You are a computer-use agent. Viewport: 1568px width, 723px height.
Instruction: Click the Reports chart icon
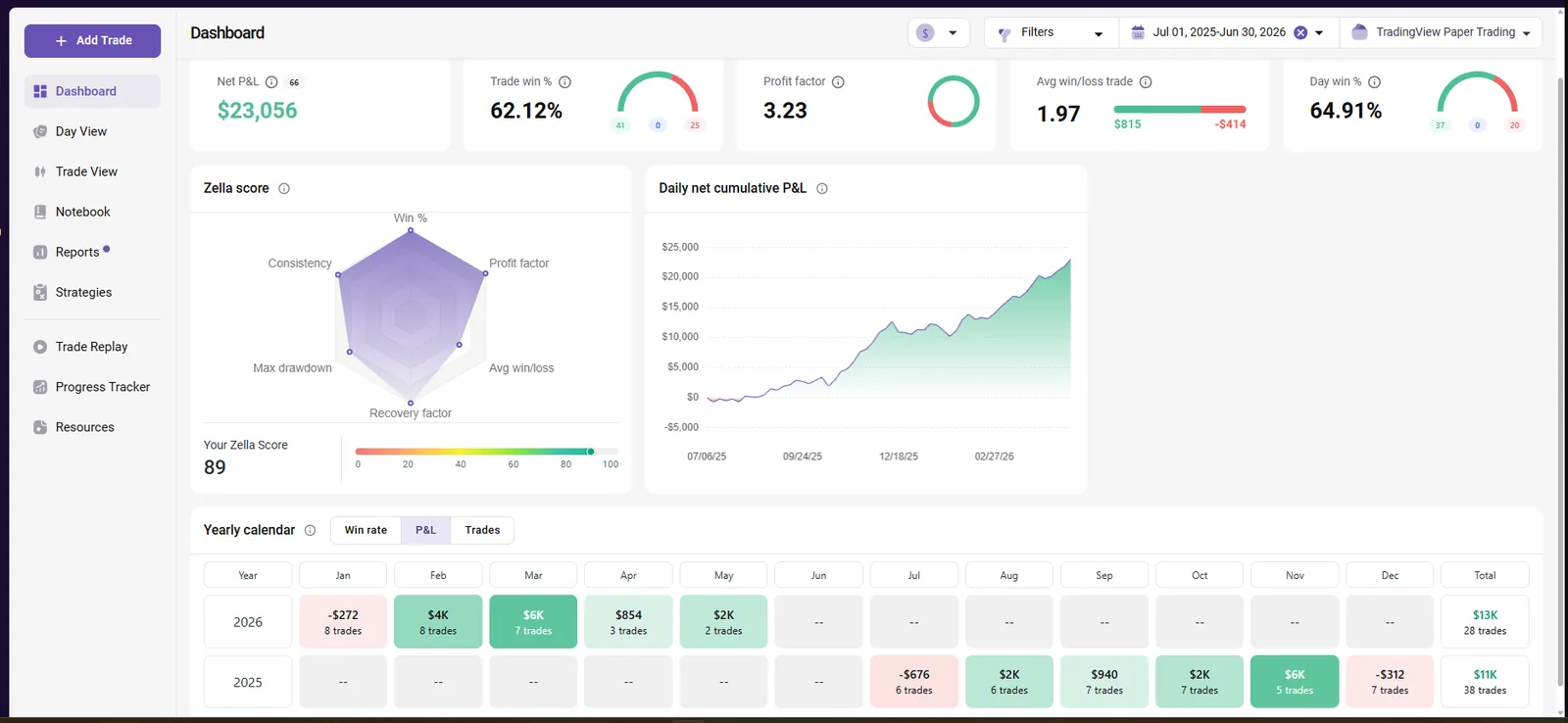[x=40, y=252]
